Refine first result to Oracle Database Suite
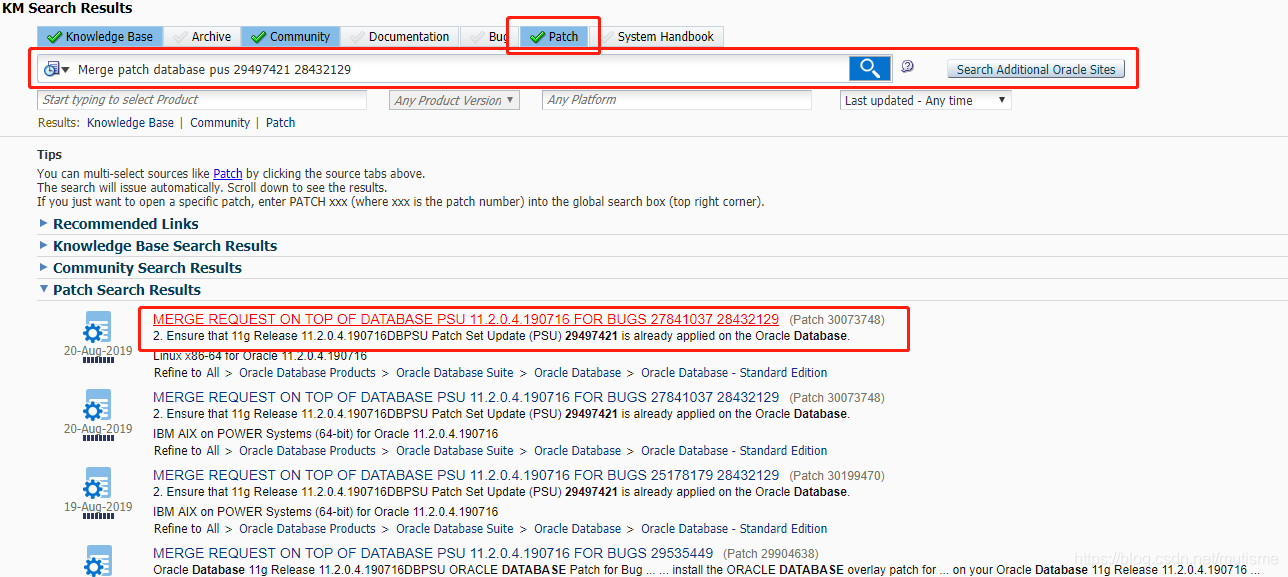Viewport: 1288px width, 577px height. click(x=455, y=373)
